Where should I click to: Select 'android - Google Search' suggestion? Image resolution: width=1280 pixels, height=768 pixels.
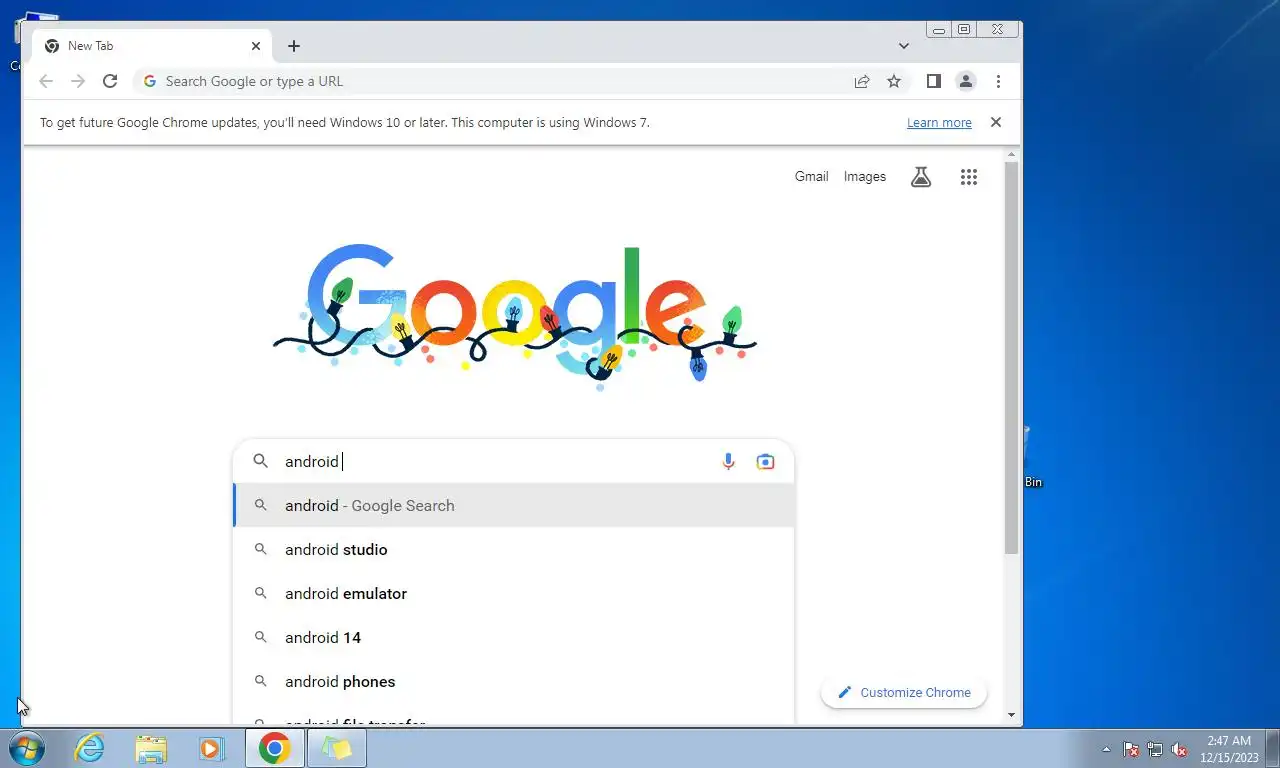coord(514,505)
